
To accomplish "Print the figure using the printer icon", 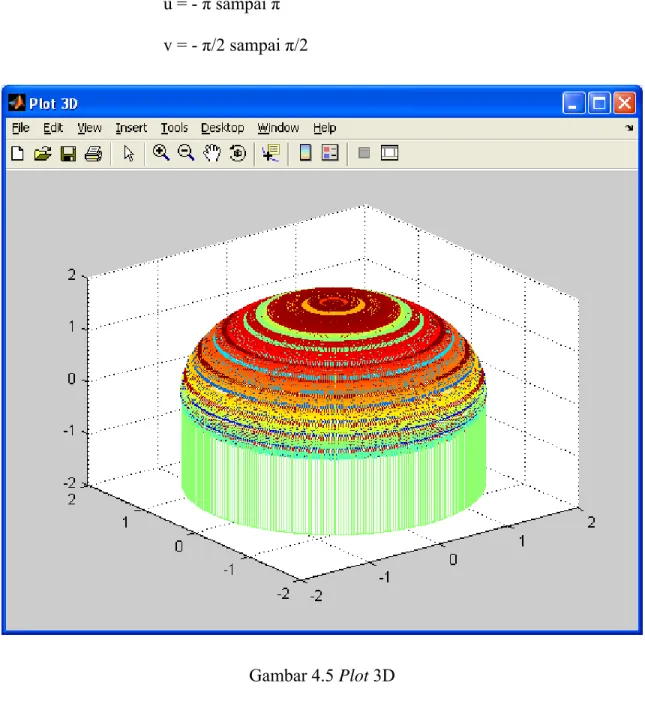I will pyautogui.click(x=94, y=153).
